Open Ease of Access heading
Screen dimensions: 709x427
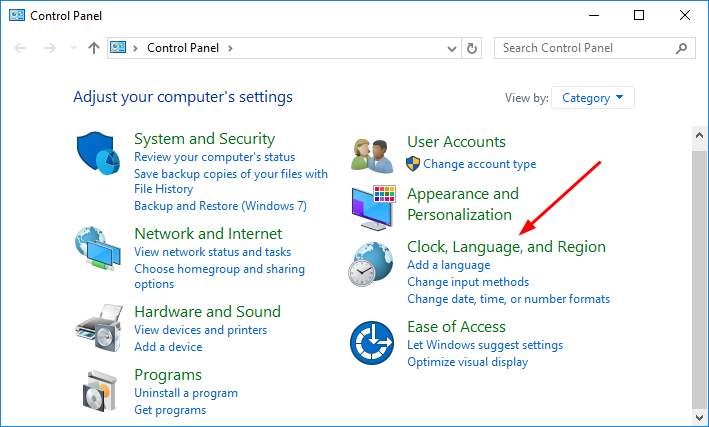coord(456,327)
